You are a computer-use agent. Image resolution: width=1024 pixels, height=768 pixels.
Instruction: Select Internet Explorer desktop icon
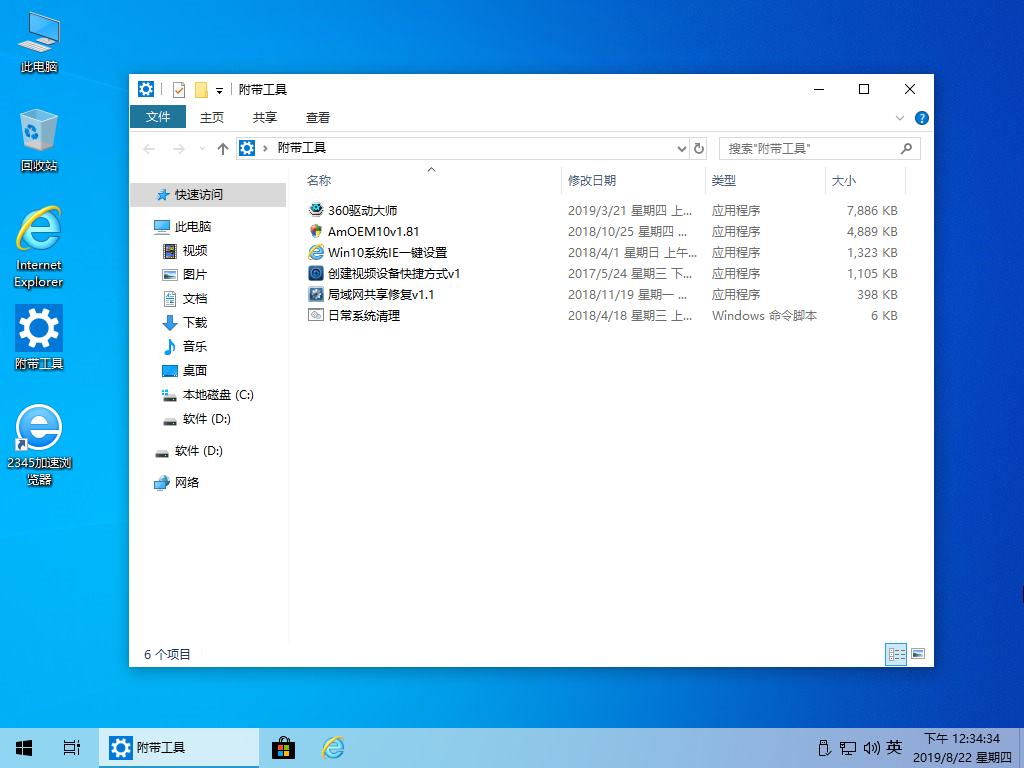click(x=39, y=247)
